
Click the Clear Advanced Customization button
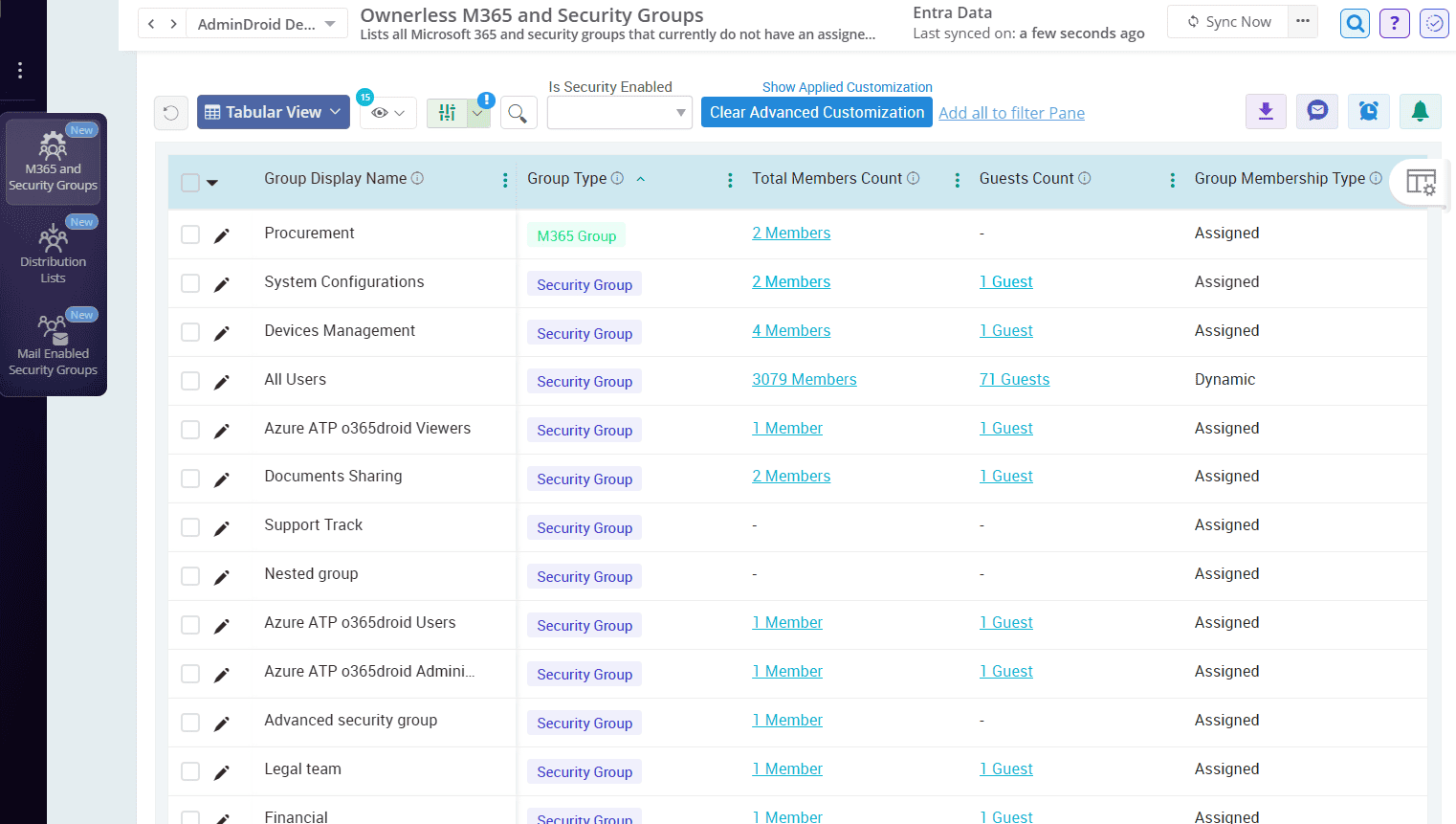pos(816,112)
